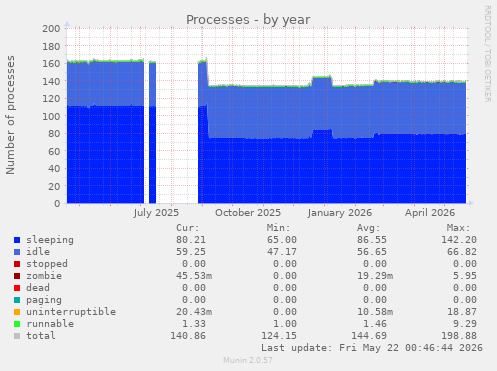Click the zombie legend color swatch
Screen dimensions: 497x371
point(17,276)
